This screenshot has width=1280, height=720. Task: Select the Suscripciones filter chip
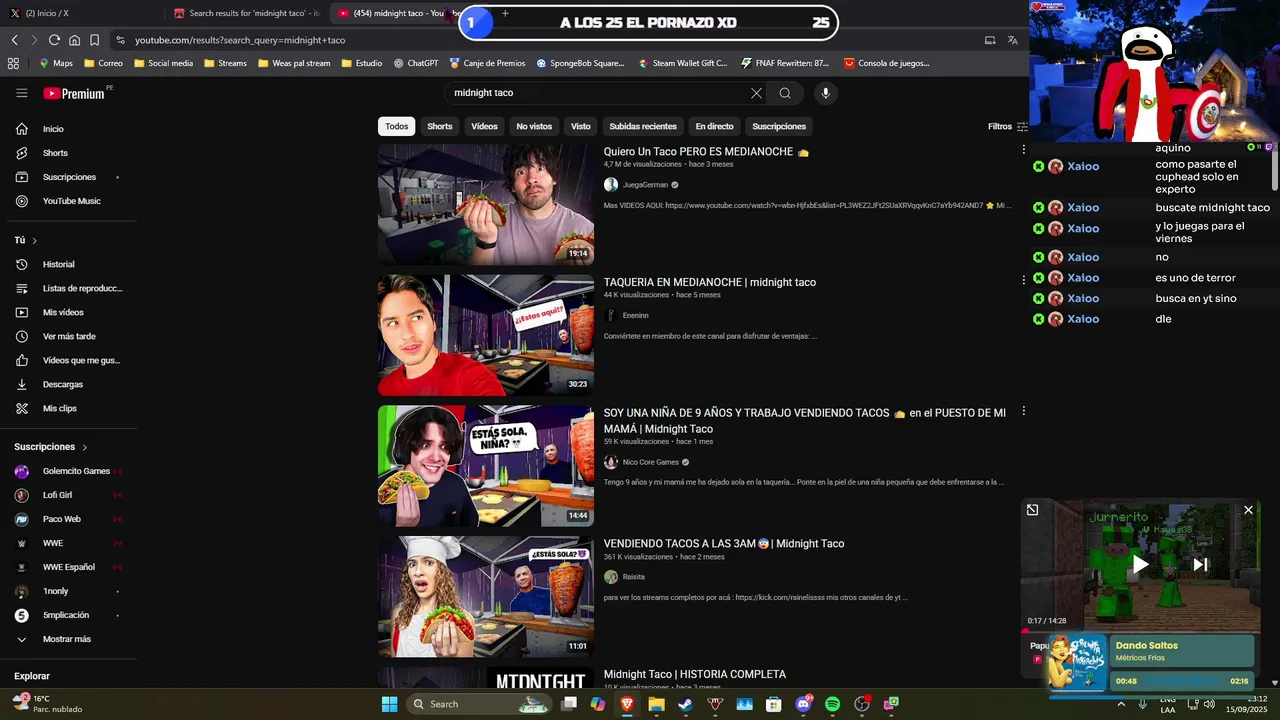pos(779,126)
